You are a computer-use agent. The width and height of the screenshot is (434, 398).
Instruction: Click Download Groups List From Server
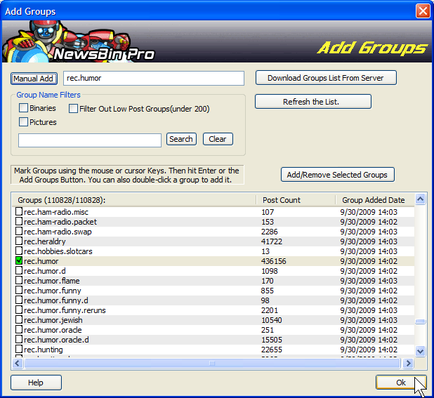[x=326, y=78]
